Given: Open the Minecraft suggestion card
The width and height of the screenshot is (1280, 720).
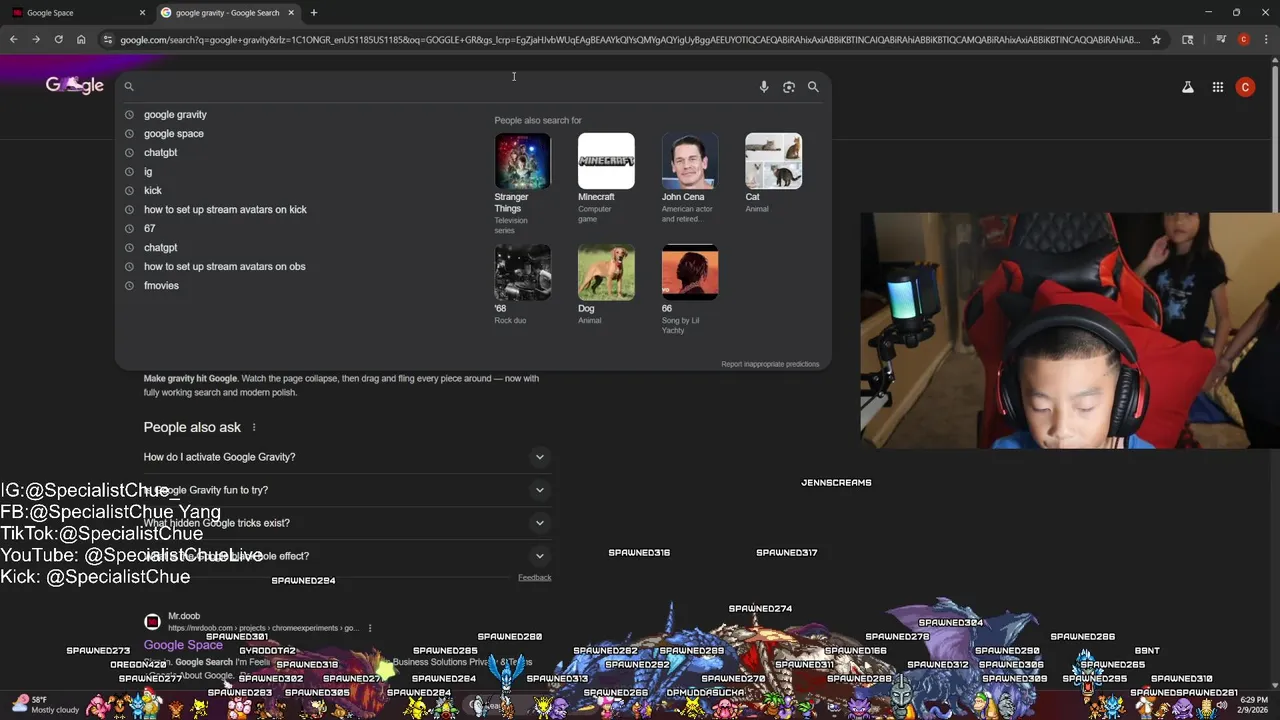Looking at the screenshot, I should [606, 178].
